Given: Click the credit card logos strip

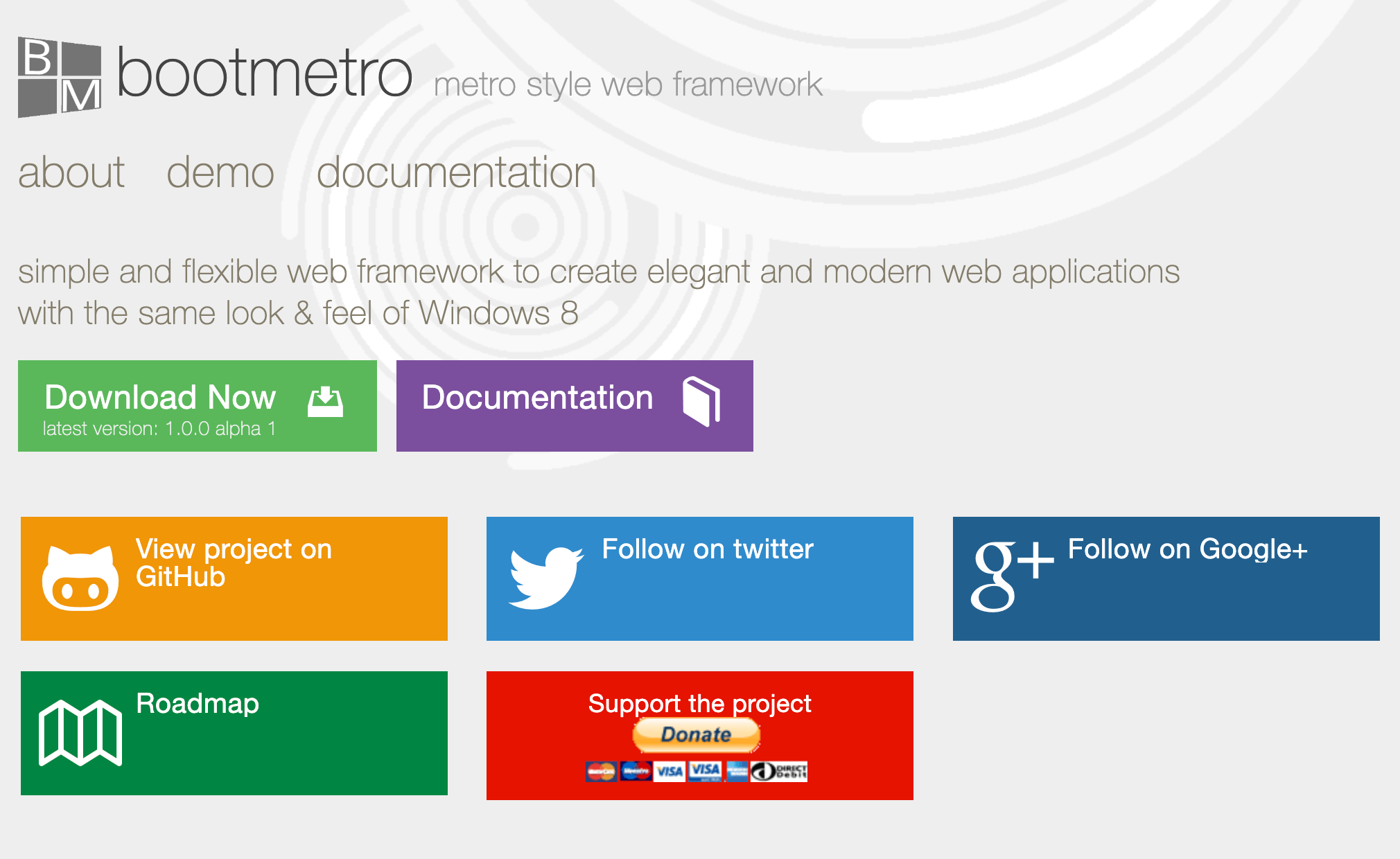Looking at the screenshot, I should point(697,771).
